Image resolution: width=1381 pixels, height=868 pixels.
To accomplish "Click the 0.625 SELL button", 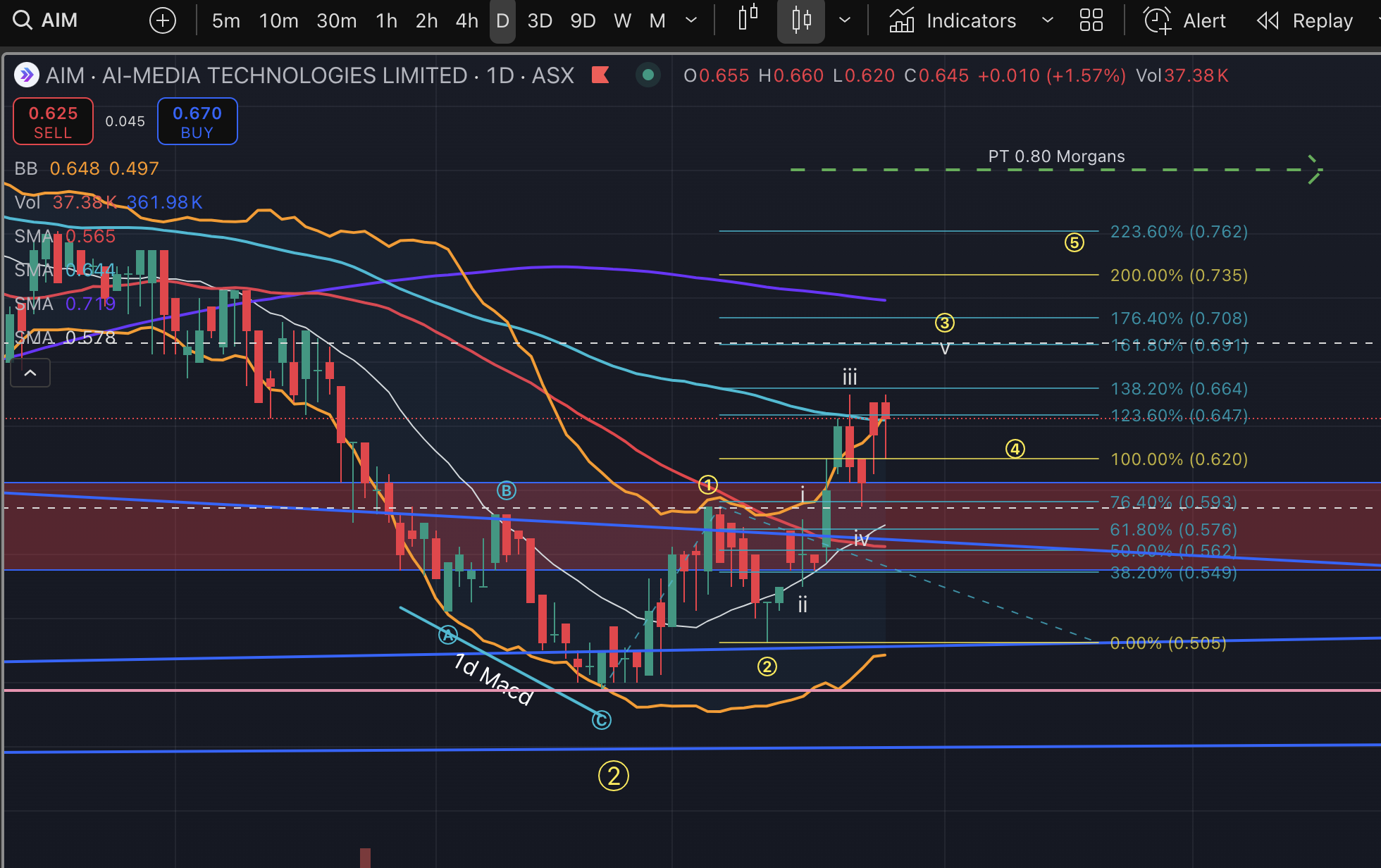I will click(x=53, y=122).
